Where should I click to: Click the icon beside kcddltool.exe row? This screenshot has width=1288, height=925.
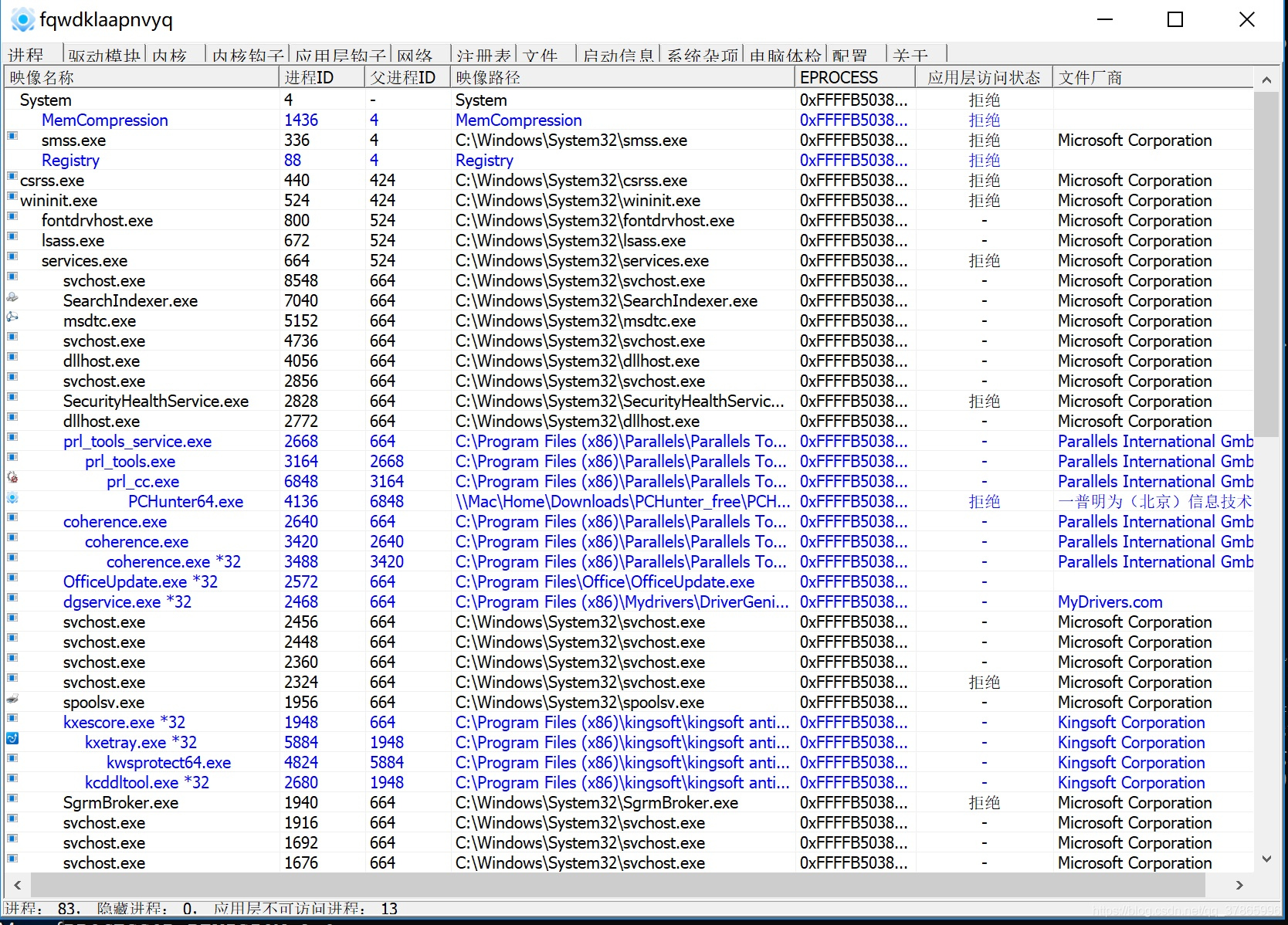pos(12,778)
